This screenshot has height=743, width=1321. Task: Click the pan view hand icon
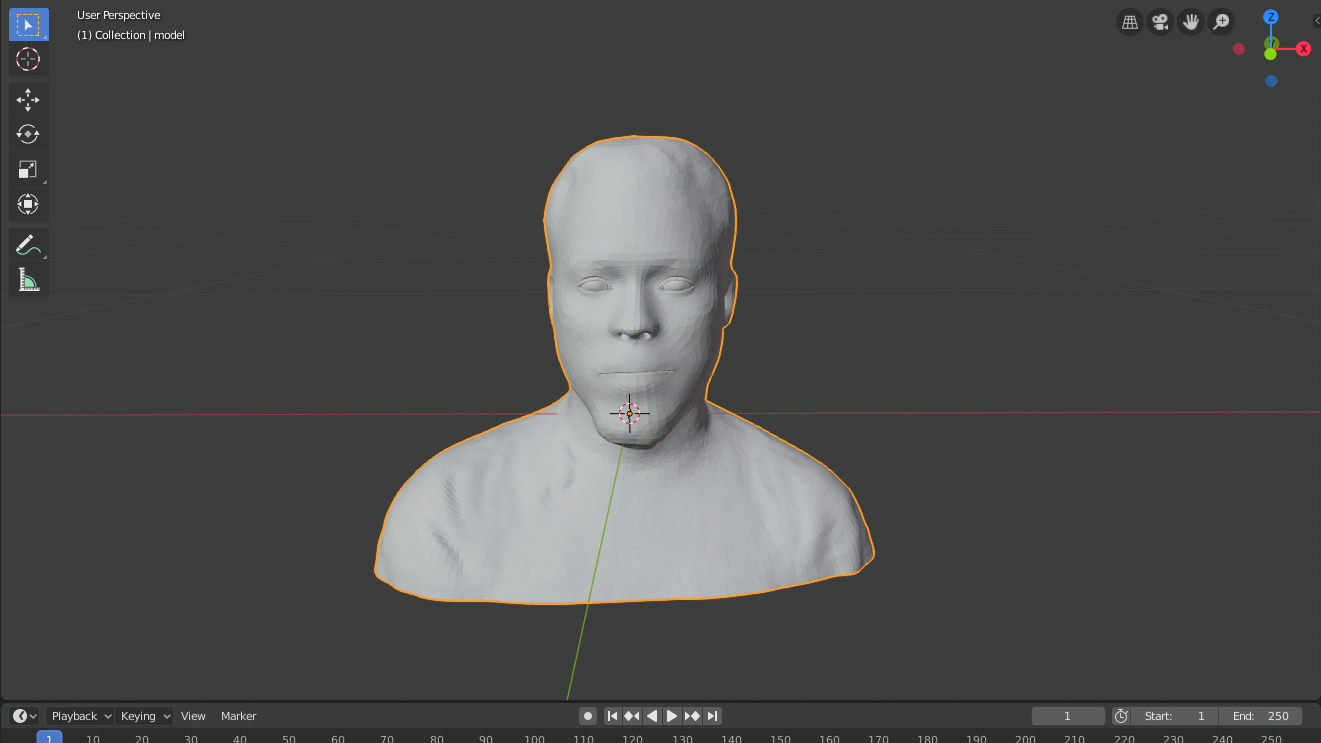[1190, 22]
